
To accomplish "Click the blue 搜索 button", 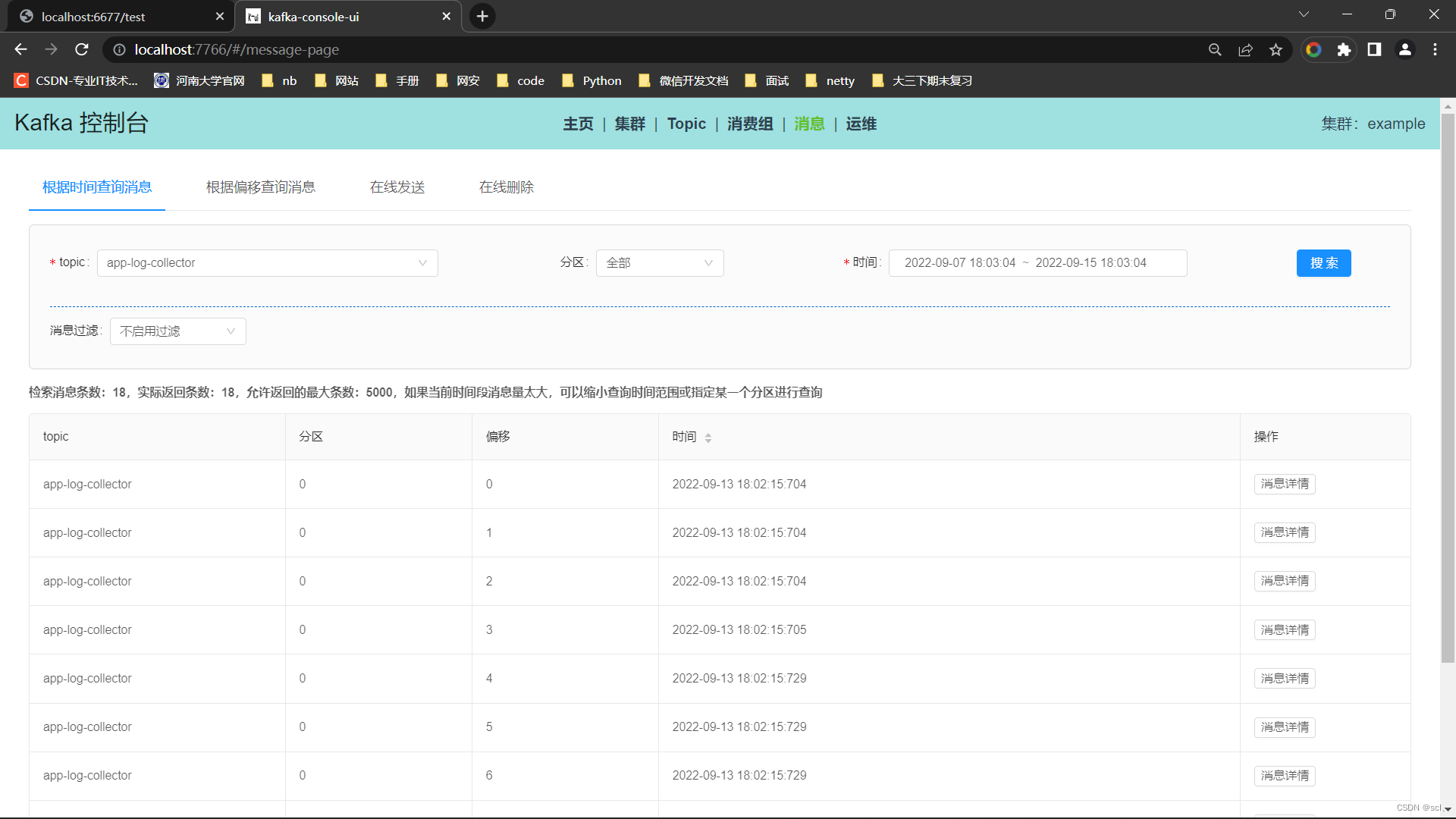I will pyautogui.click(x=1323, y=263).
